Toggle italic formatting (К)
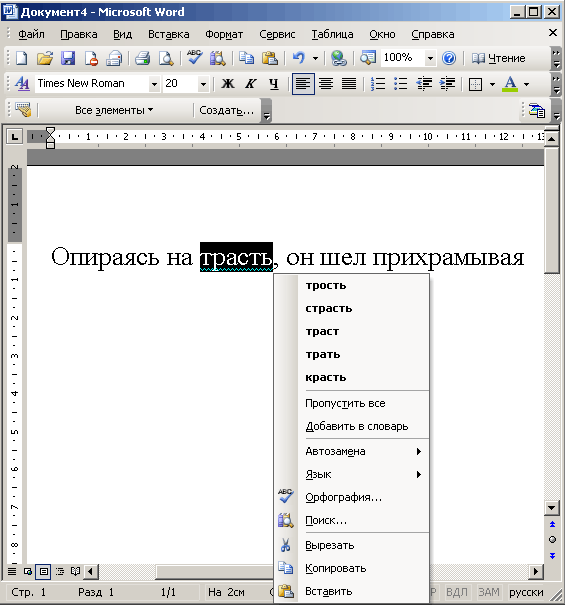 (251, 83)
